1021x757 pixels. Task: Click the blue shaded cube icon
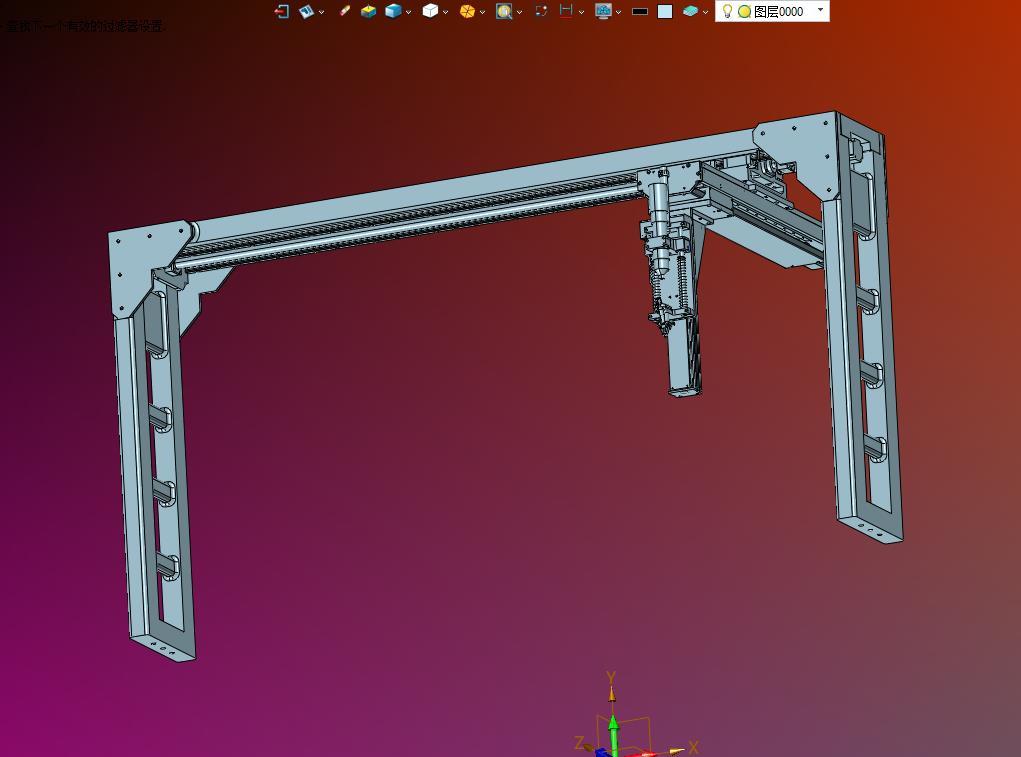tap(393, 11)
